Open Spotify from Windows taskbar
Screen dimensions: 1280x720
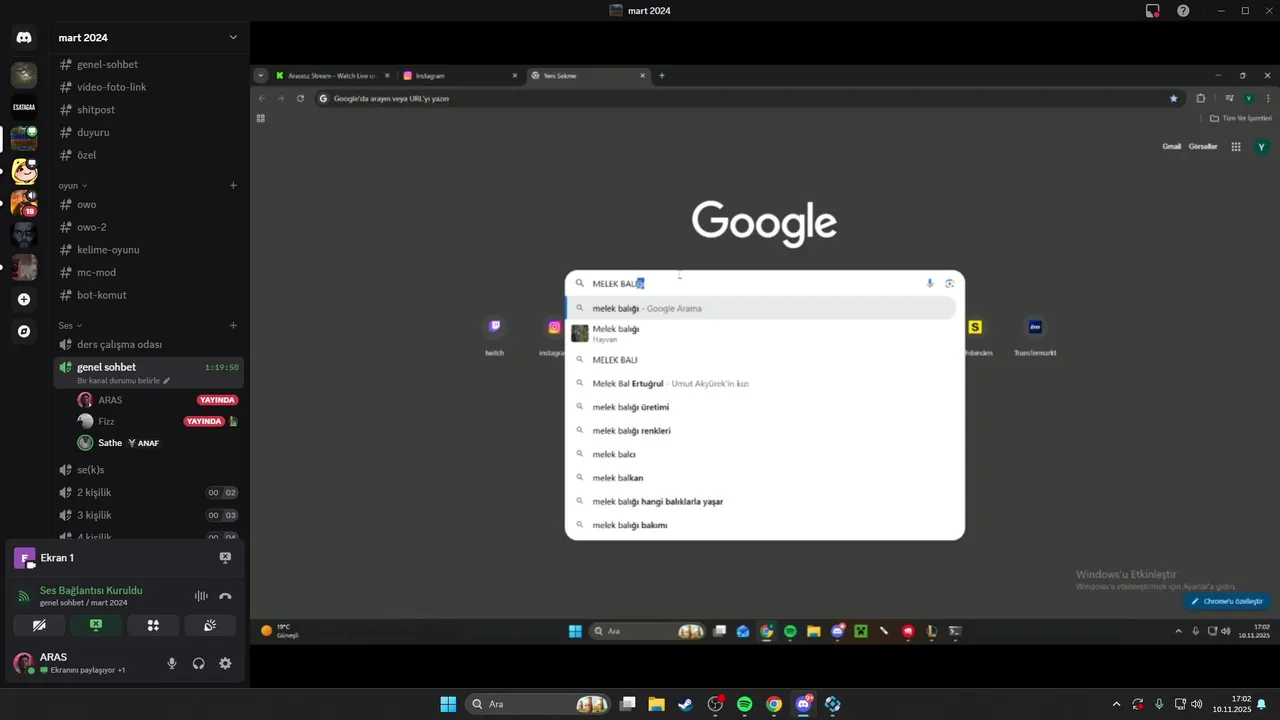[744, 704]
